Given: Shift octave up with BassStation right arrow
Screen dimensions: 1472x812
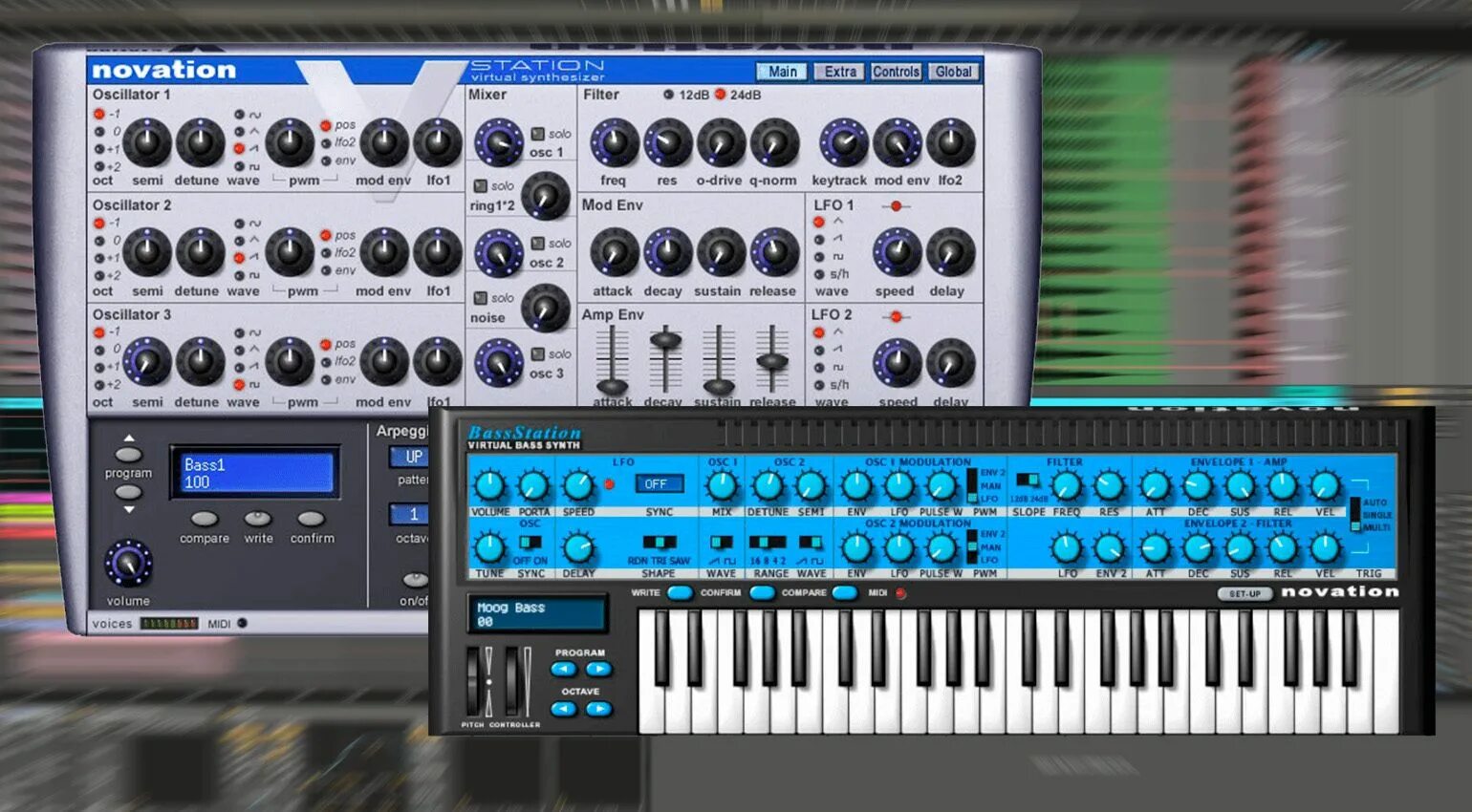Looking at the screenshot, I should 598,709.
